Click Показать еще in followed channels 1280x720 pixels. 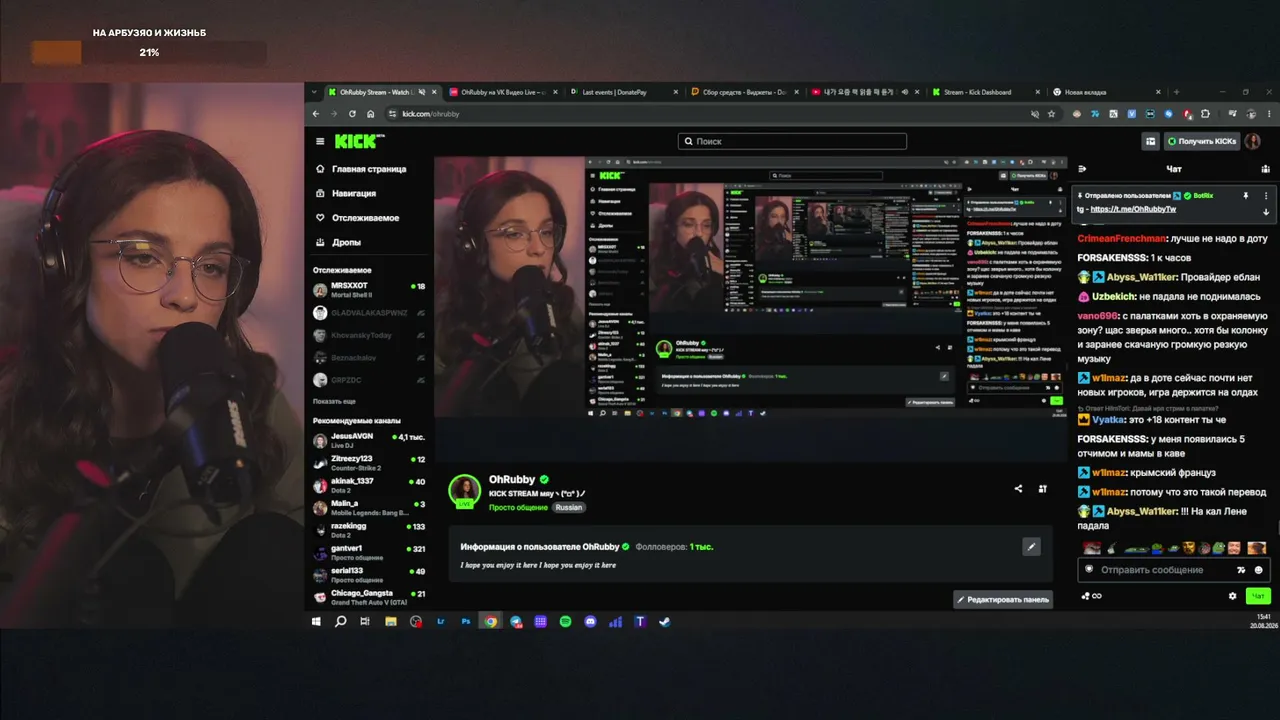pos(334,401)
